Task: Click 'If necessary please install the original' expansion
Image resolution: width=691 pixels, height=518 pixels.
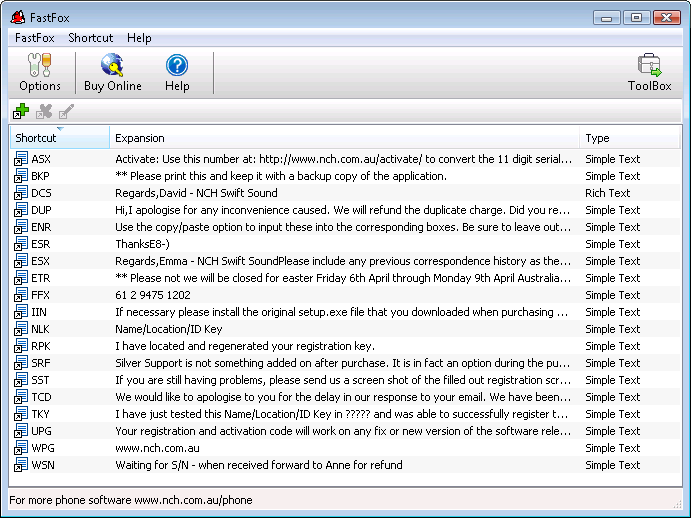Action: 342,312
